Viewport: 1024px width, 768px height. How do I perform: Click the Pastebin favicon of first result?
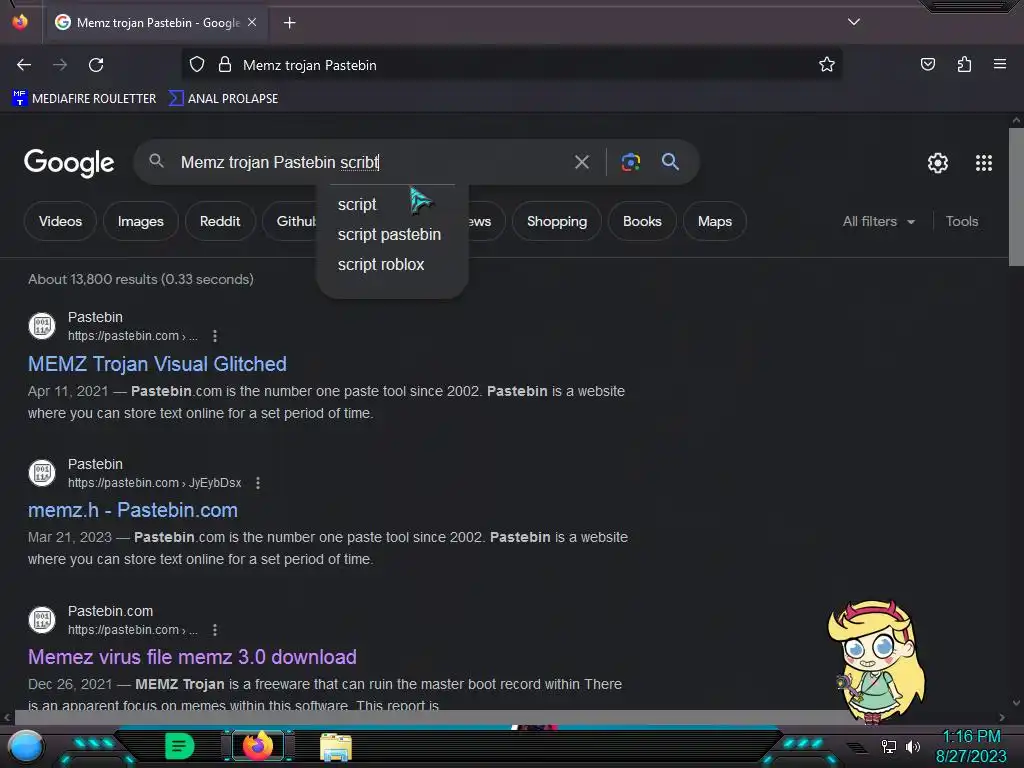(42, 326)
